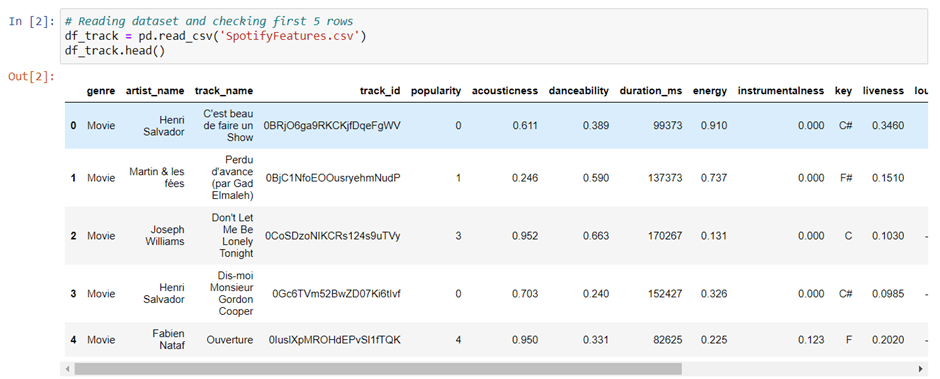Click the track_name column header
Image resolution: width=940 pixels, height=379 pixels.
tap(224, 91)
